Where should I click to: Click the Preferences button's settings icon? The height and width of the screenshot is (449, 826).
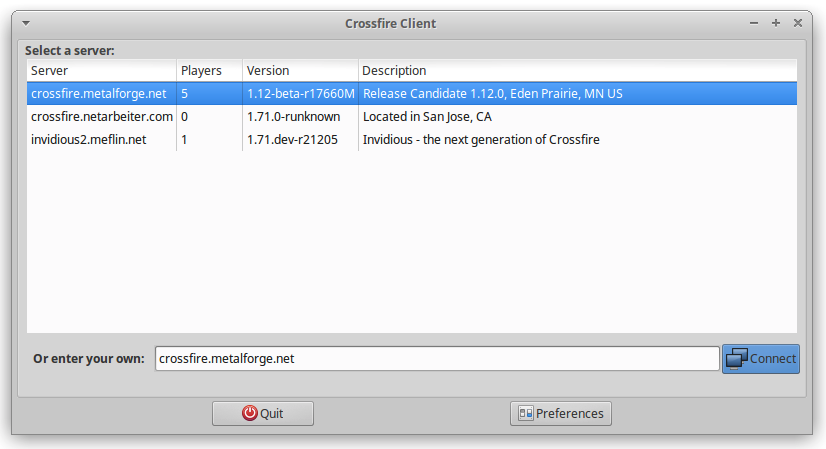(x=525, y=413)
